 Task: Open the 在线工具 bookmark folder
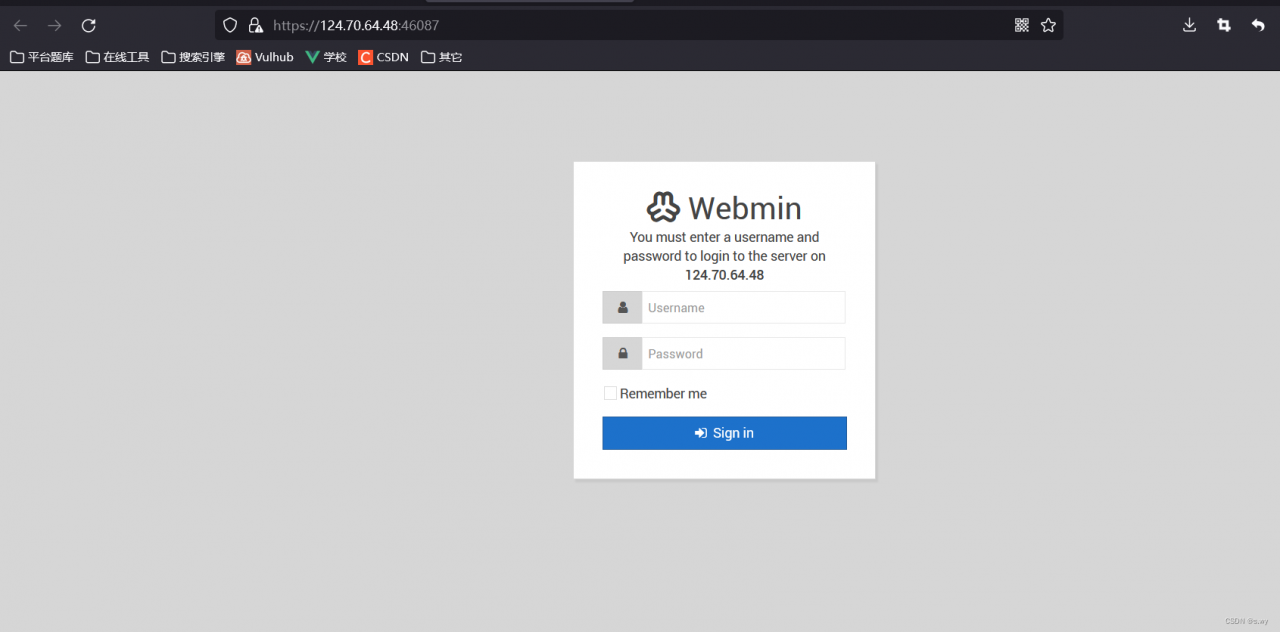coord(117,57)
